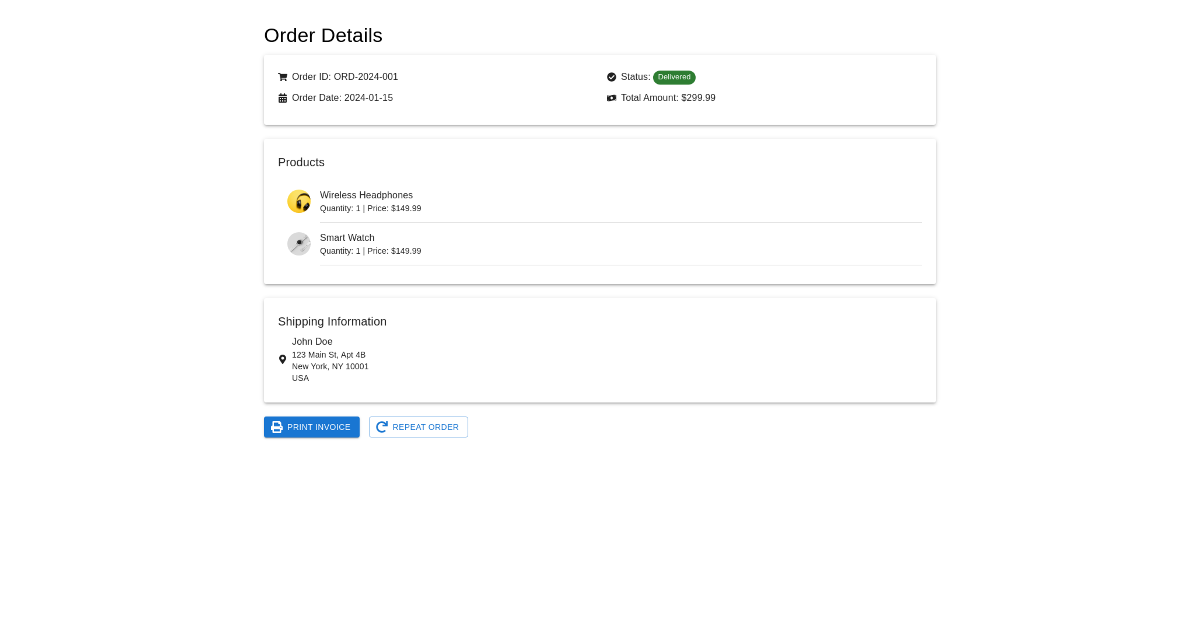The image size is (1200, 630).
Task: Click the calendar icon next to Order Date
Action: (x=283, y=98)
